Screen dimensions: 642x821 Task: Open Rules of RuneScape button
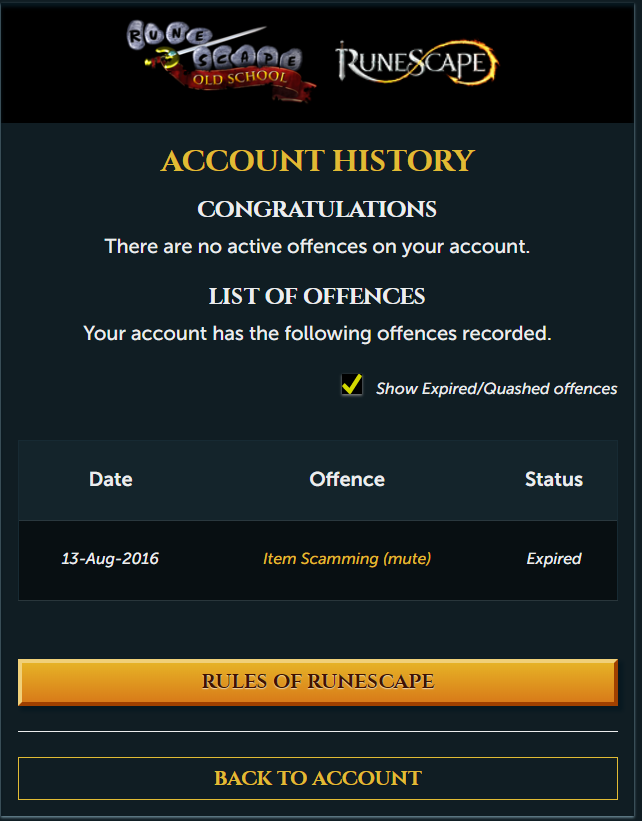pyautogui.click(x=318, y=682)
